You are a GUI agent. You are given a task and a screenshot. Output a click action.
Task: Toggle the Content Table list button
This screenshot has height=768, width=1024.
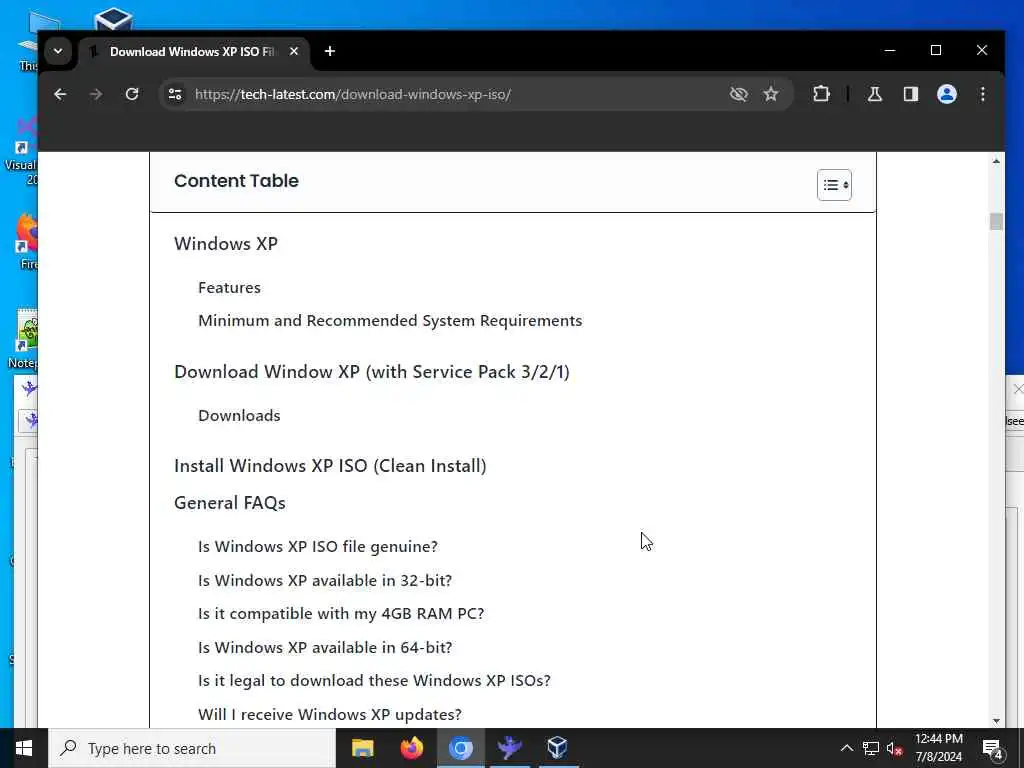(834, 185)
